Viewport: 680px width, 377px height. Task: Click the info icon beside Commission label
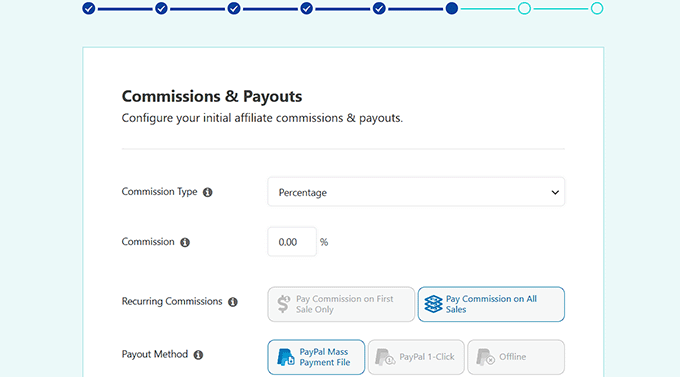[x=185, y=242]
